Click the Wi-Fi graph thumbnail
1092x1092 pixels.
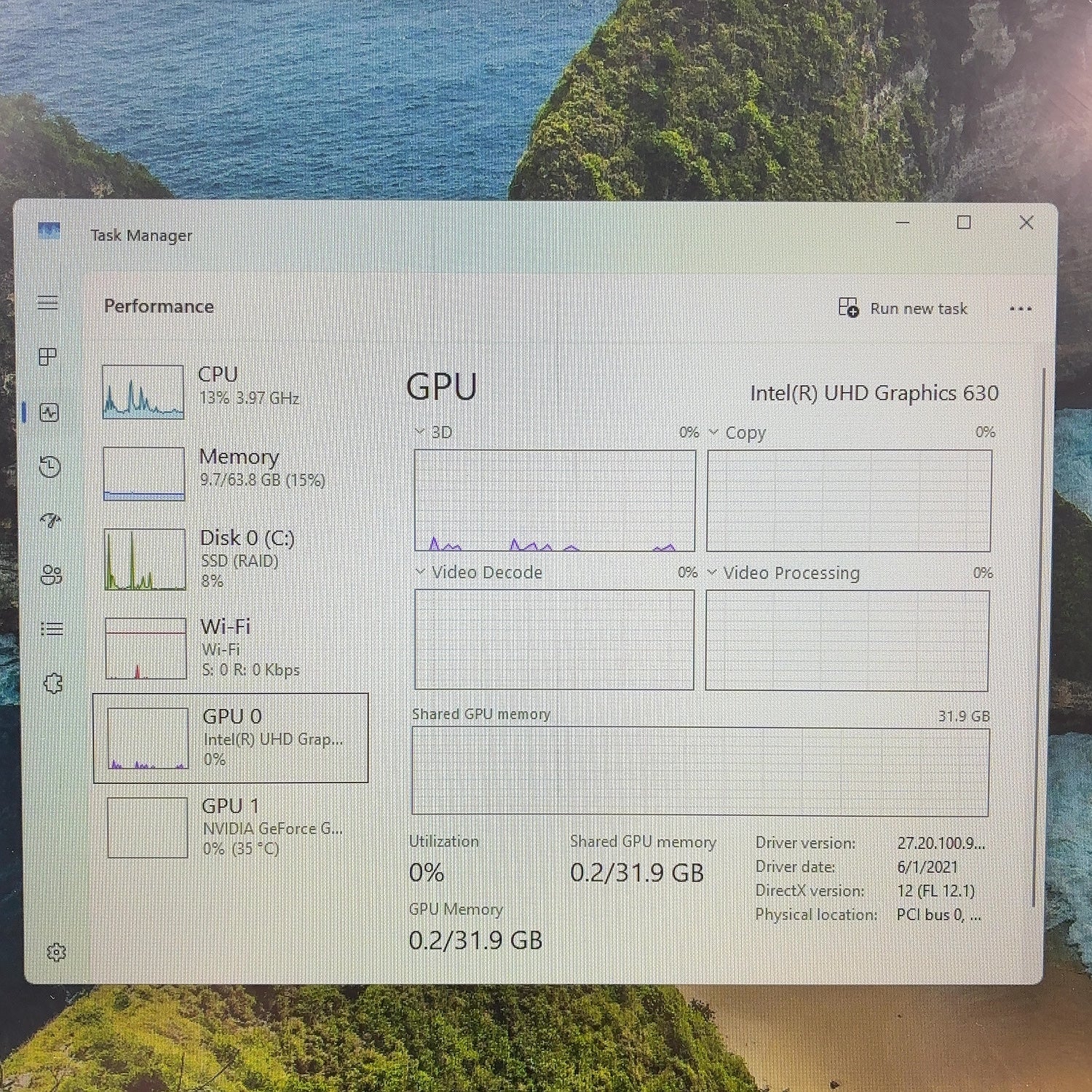click(146, 649)
